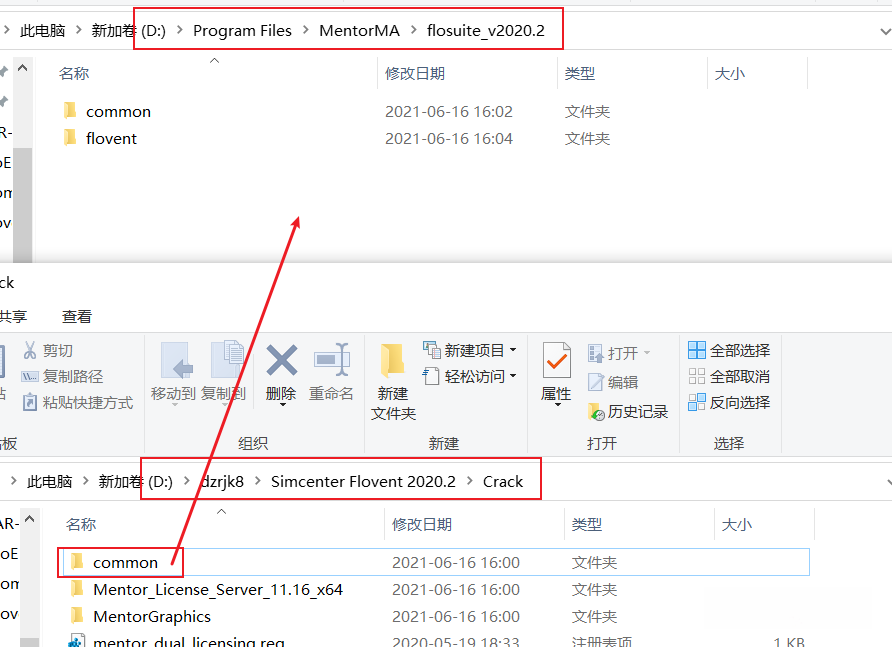Open the Properties (属性) dropdown arrow
Screen dimensions: 892x647
click(558, 405)
